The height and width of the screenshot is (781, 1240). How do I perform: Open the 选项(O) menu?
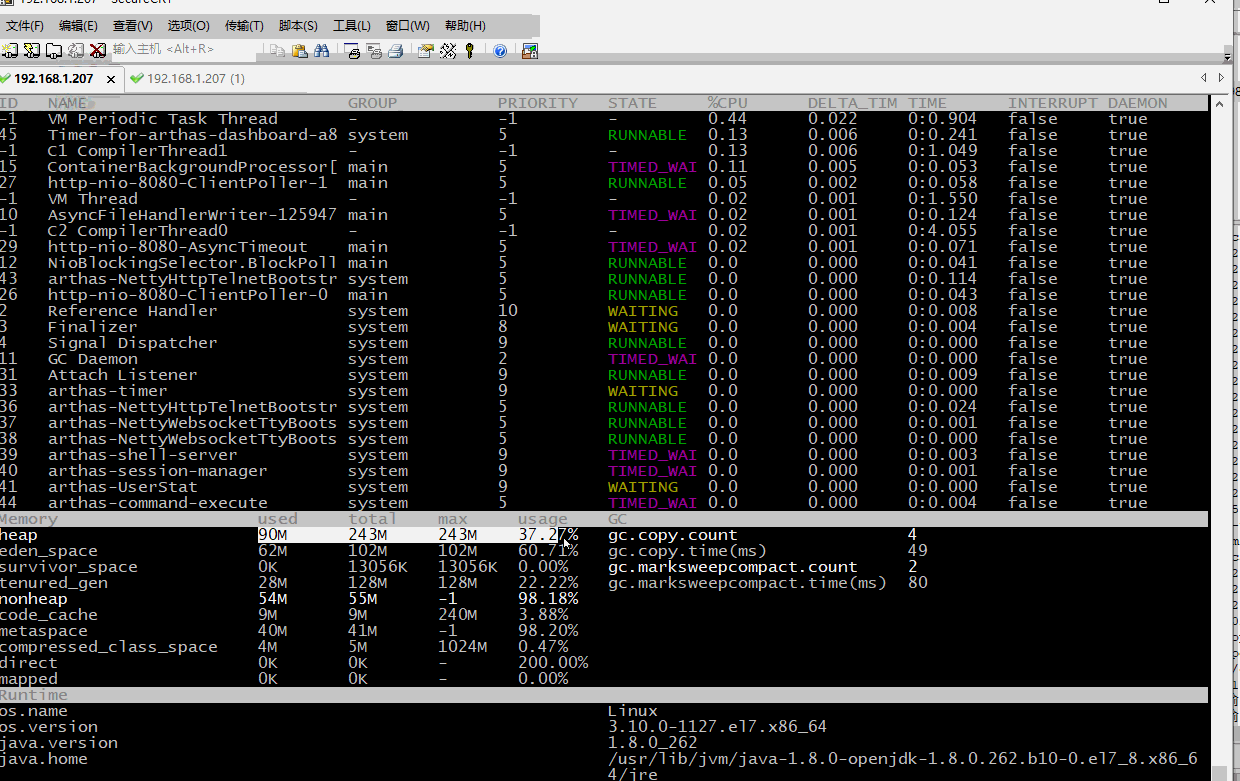pyautogui.click(x=188, y=26)
